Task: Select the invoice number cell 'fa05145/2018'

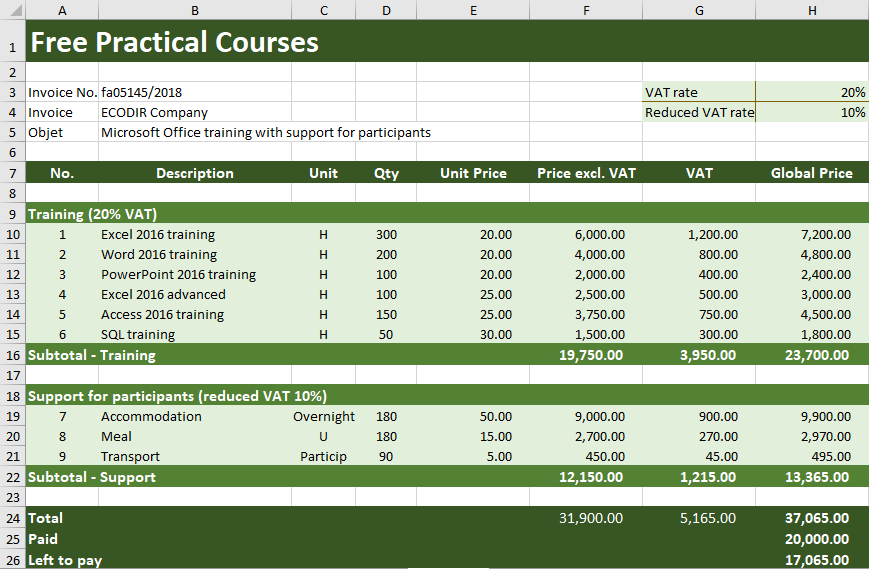Action: tap(195, 92)
